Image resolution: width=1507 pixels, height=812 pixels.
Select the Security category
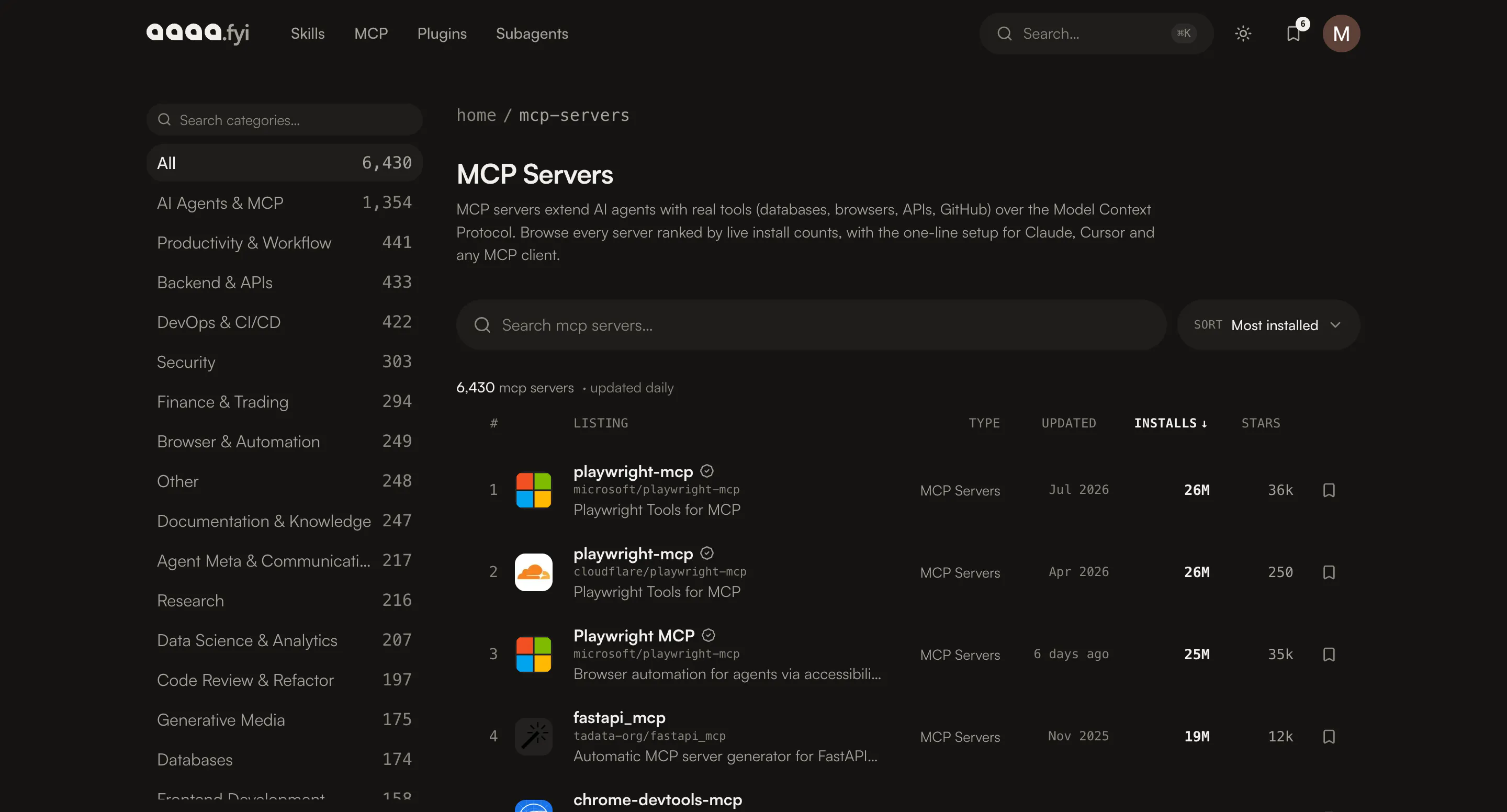pos(284,362)
